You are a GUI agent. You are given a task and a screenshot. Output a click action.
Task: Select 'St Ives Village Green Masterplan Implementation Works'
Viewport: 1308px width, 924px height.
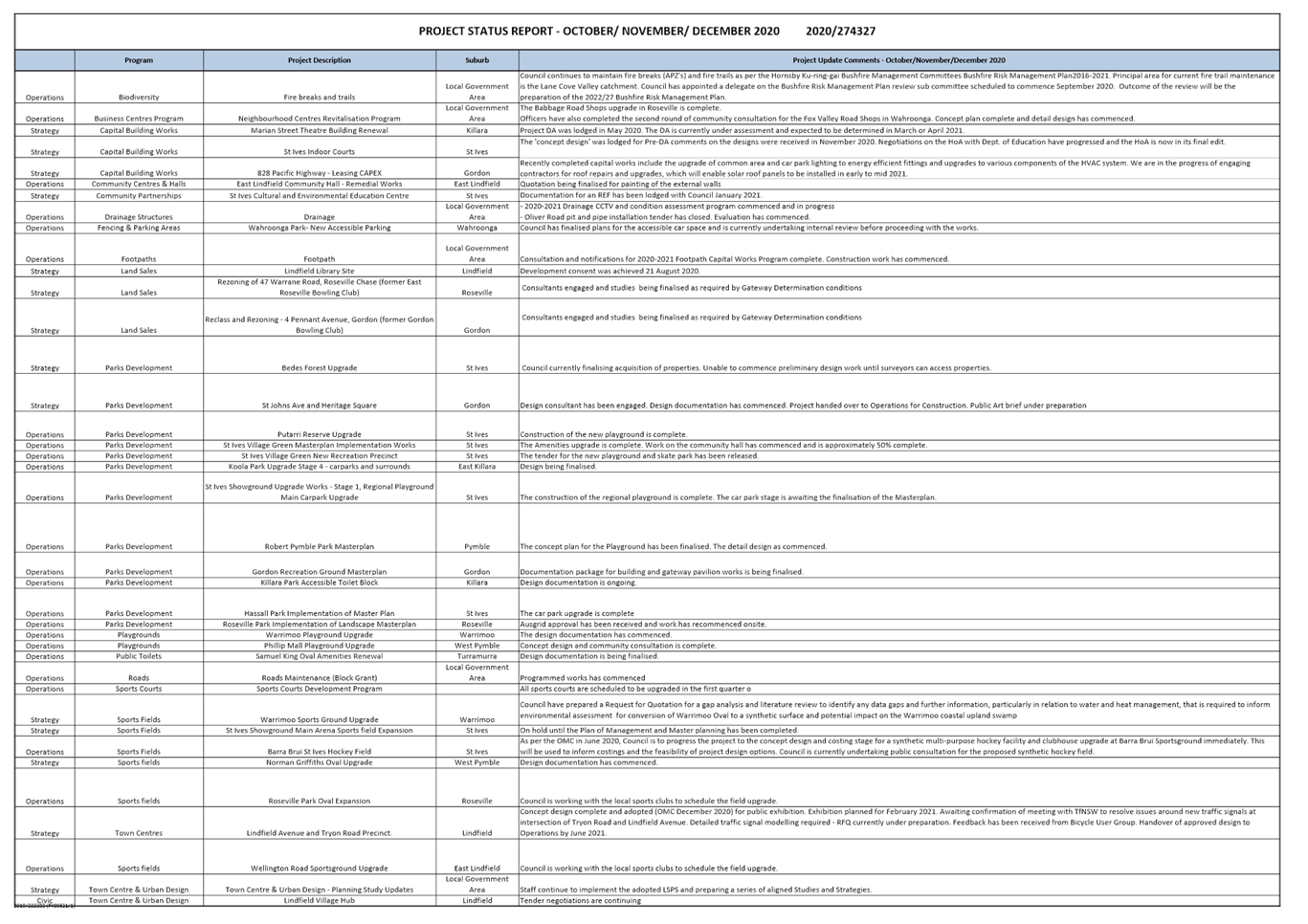click(x=320, y=445)
